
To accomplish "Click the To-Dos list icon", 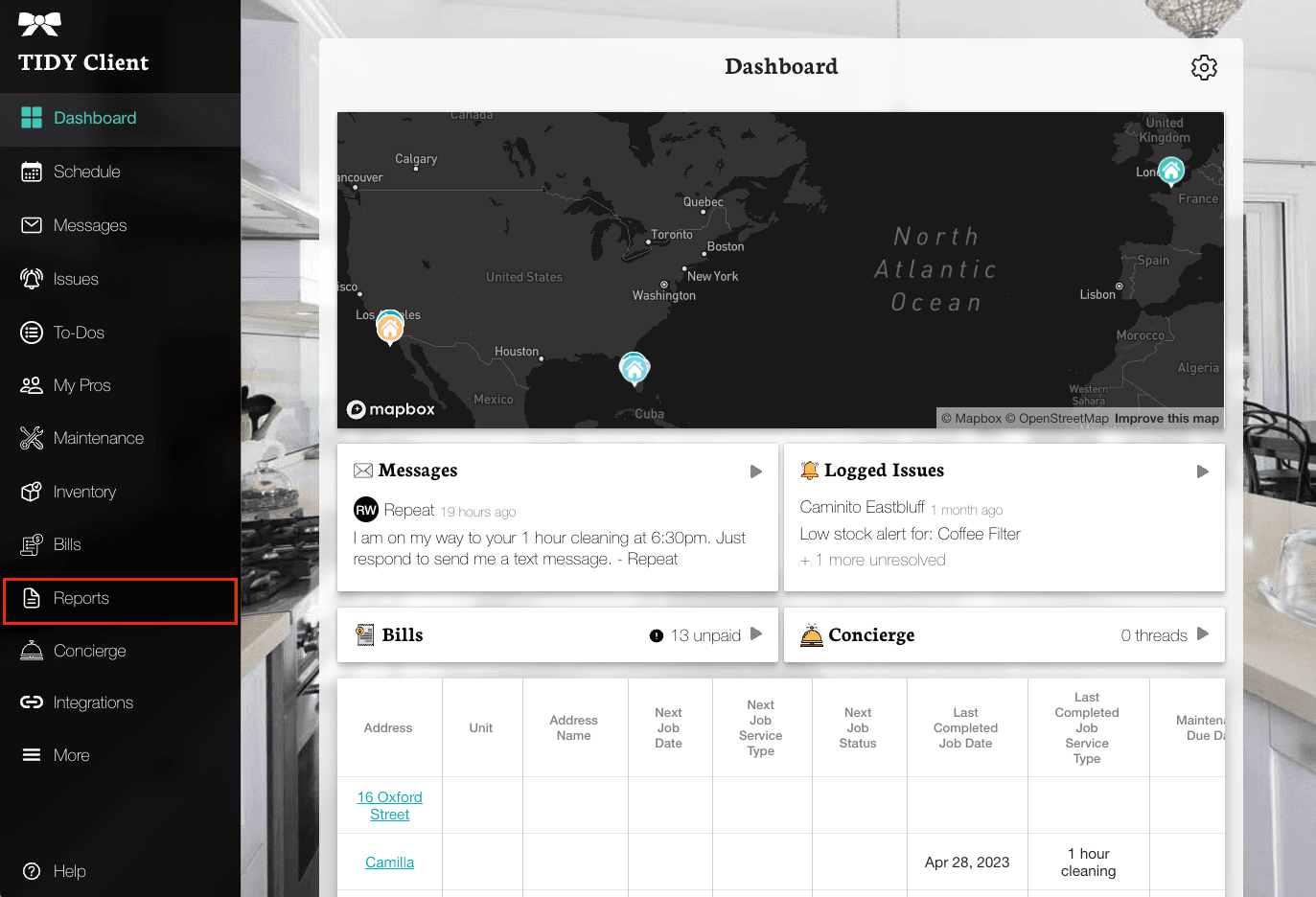I will point(32,333).
